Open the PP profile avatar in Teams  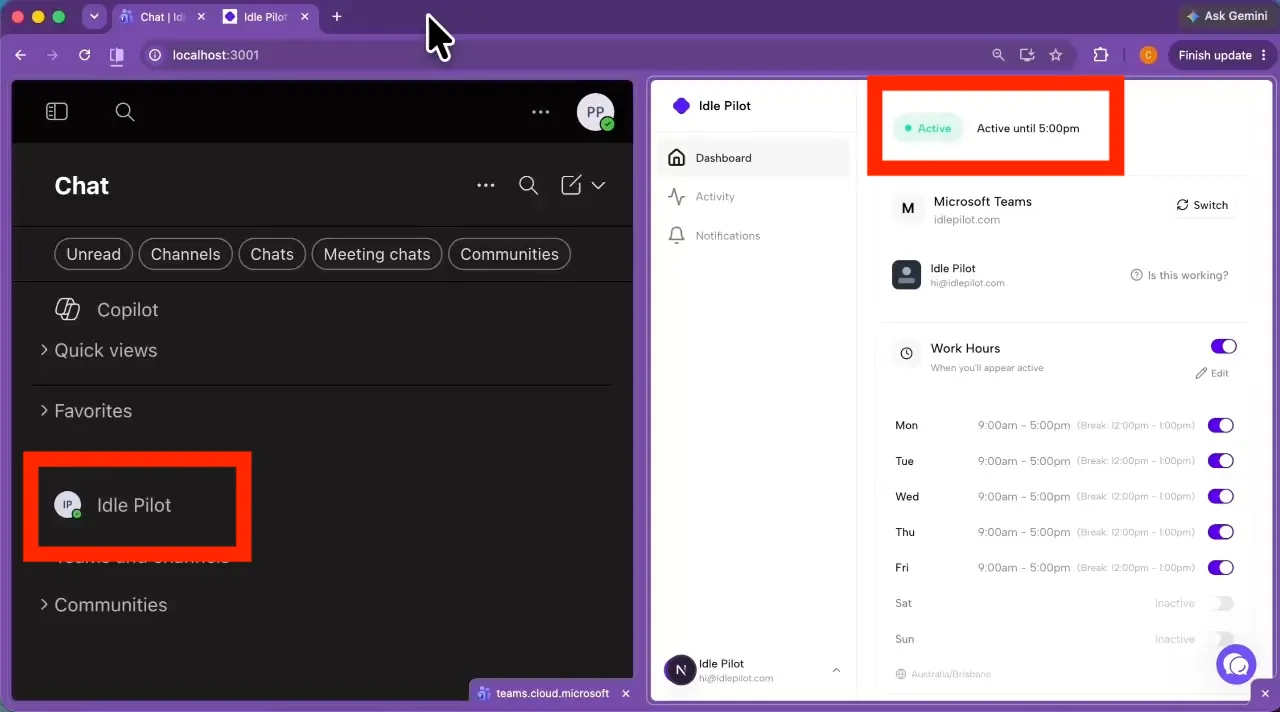pos(596,112)
